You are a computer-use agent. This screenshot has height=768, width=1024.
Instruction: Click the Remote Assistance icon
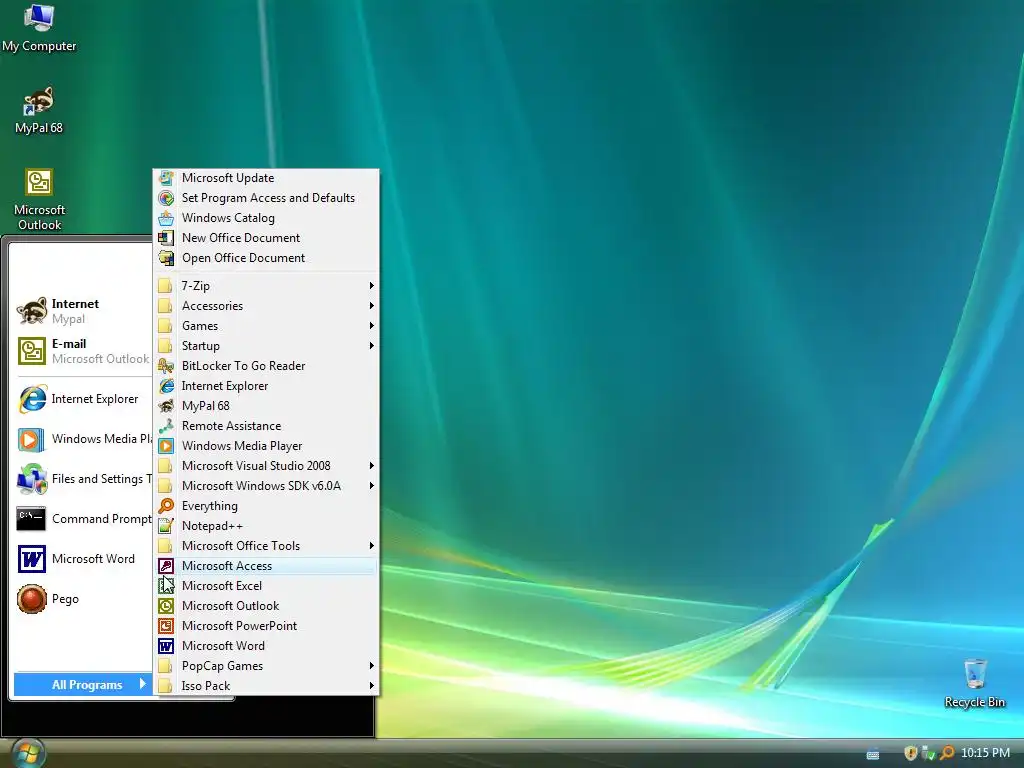click(x=167, y=426)
